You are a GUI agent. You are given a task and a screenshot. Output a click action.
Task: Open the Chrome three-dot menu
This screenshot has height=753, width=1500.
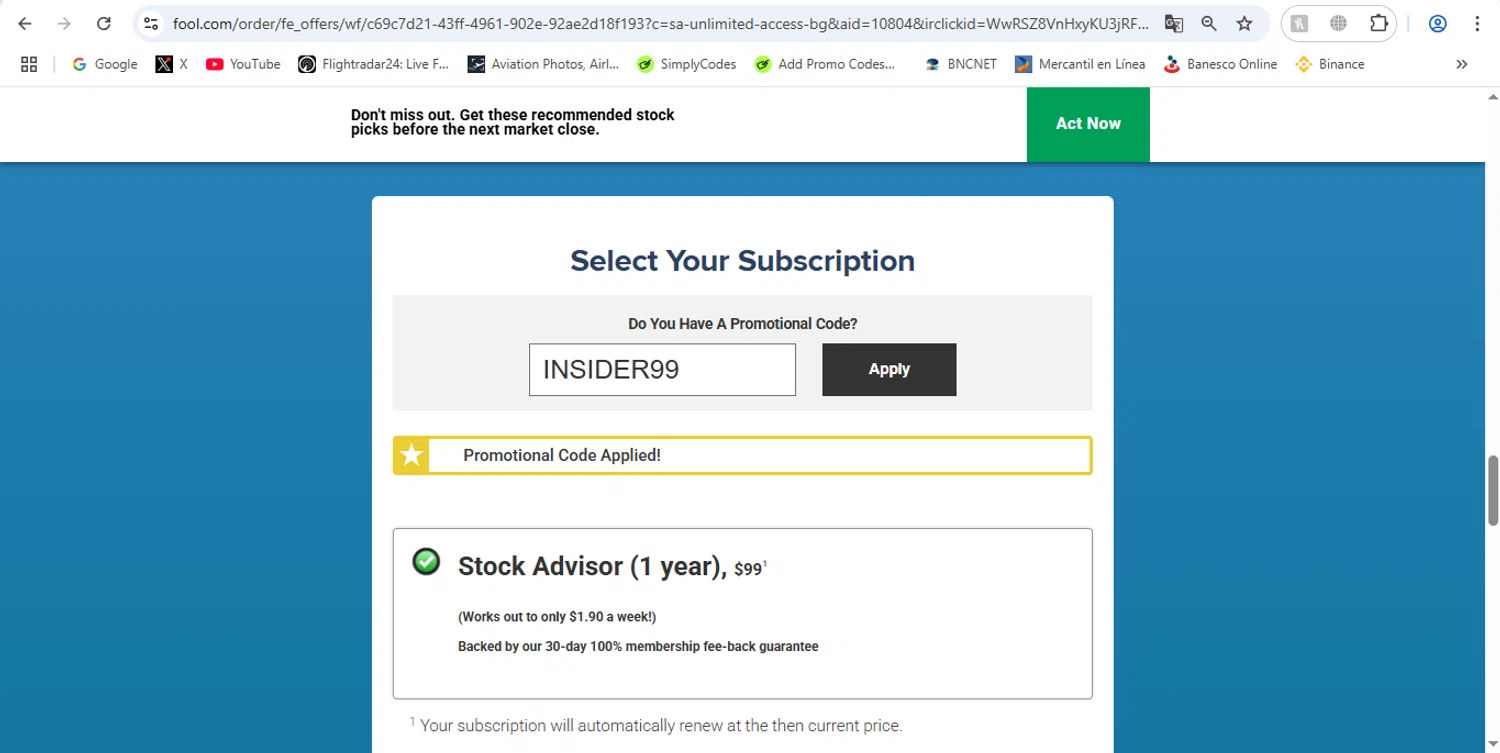(x=1477, y=24)
